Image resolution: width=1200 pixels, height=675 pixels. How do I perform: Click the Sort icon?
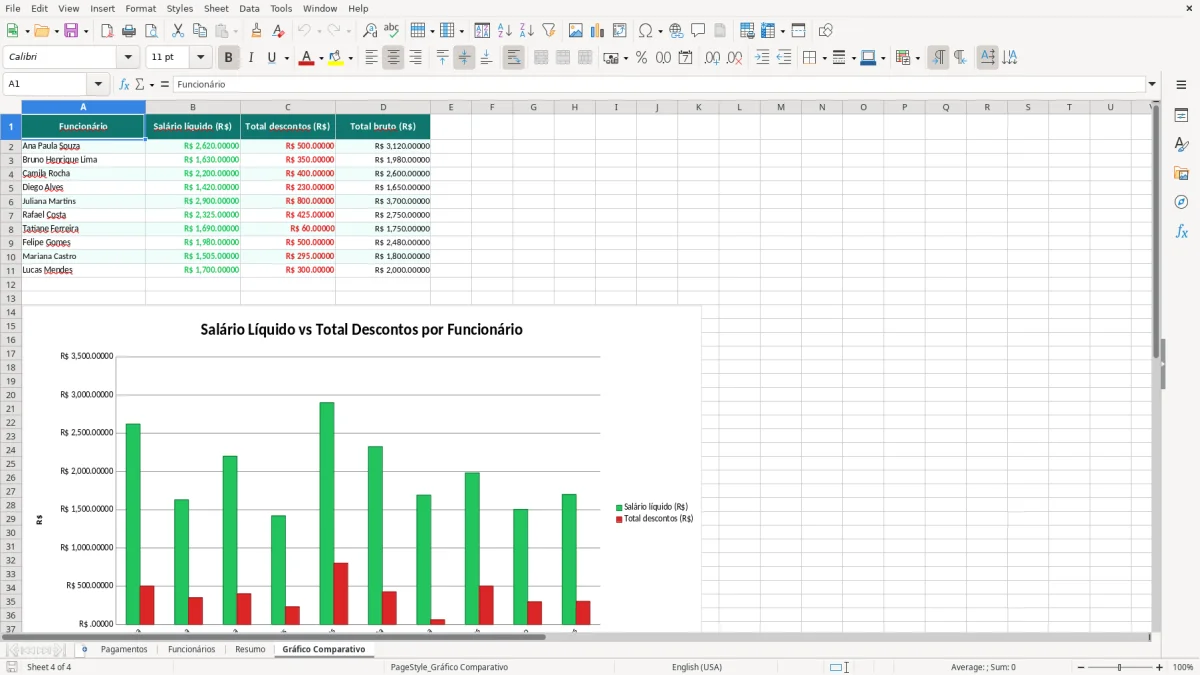coord(482,31)
